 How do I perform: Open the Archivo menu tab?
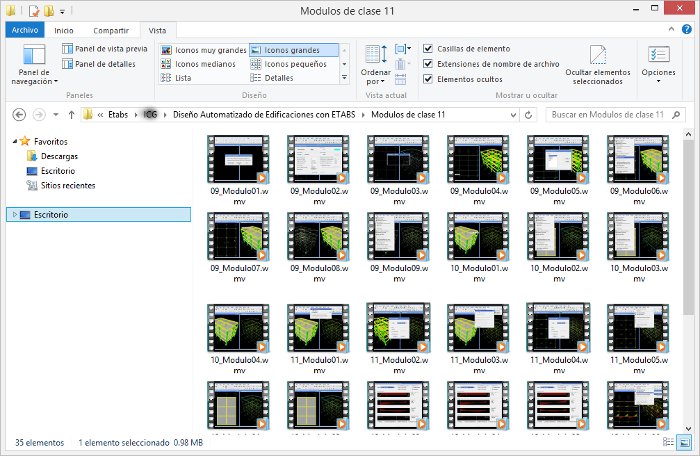click(25, 31)
